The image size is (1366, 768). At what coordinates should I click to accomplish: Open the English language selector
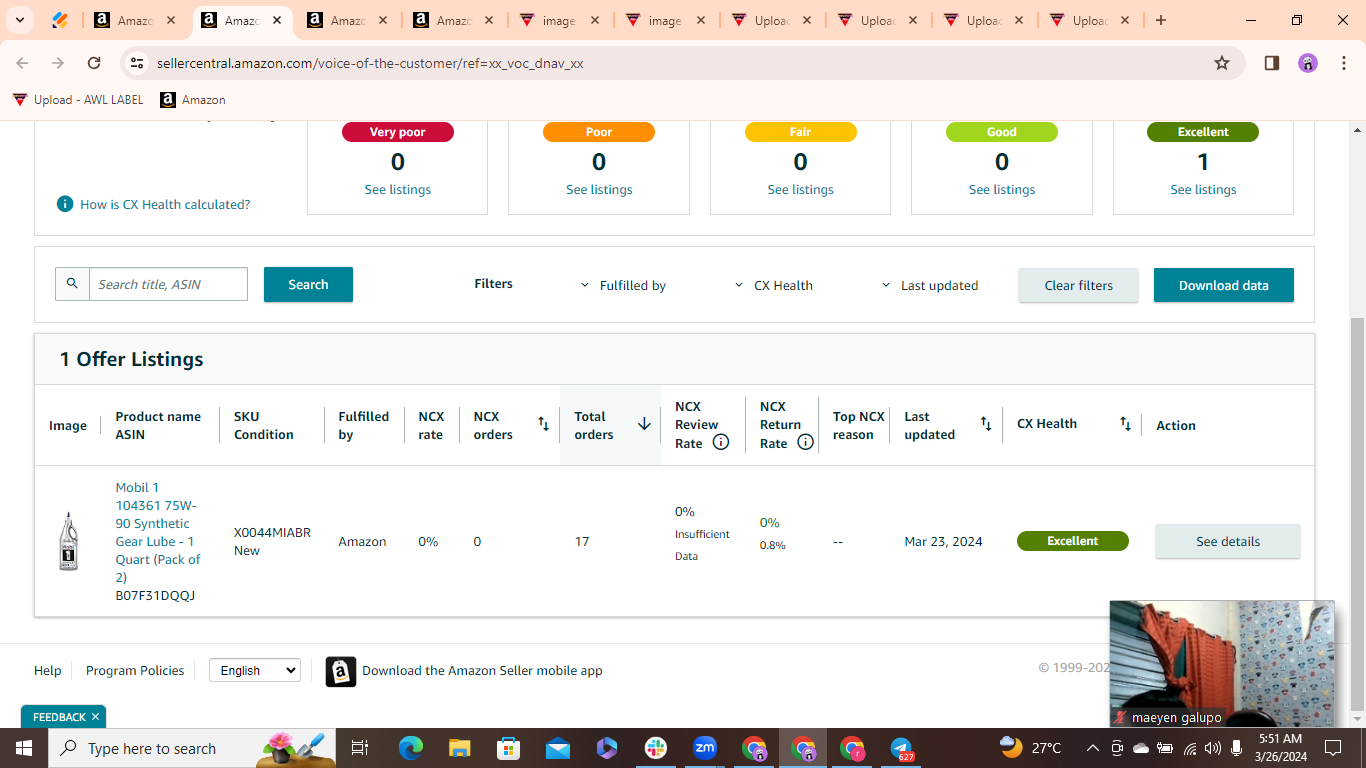(x=255, y=670)
